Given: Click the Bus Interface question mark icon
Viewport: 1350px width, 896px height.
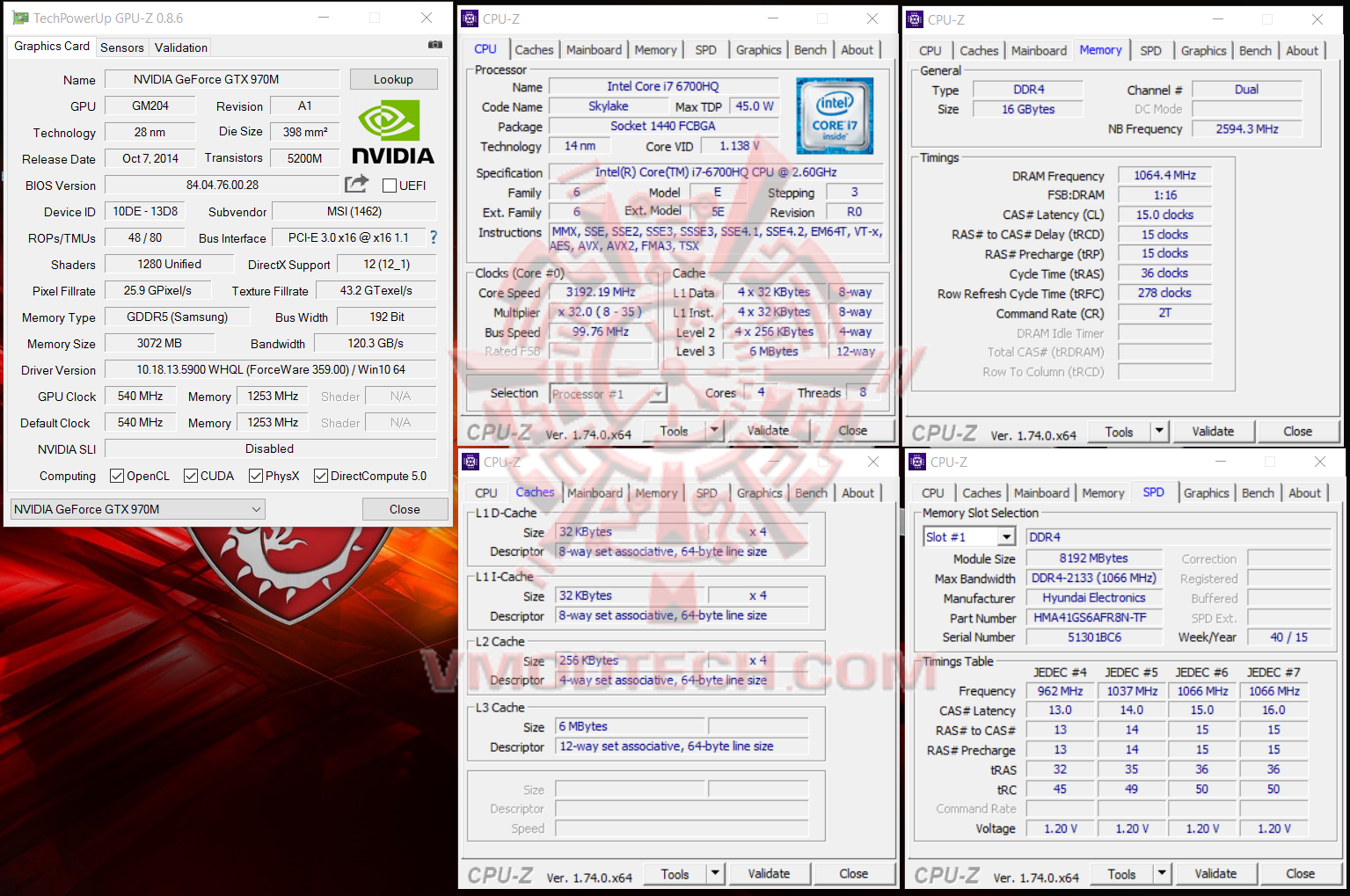Looking at the screenshot, I should (x=433, y=237).
